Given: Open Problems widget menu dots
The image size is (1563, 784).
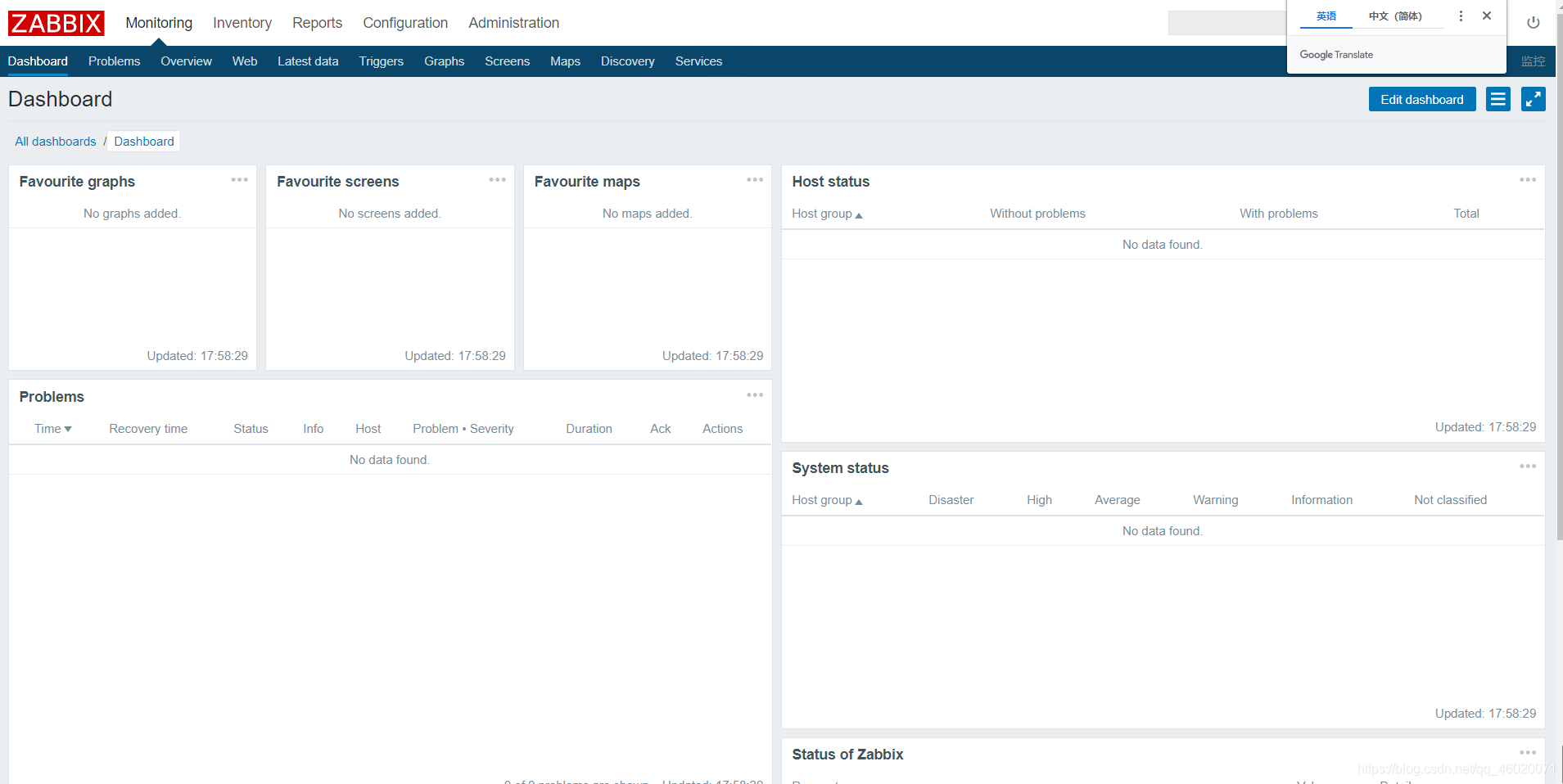Looking at the screenshot, I should 755,395.
